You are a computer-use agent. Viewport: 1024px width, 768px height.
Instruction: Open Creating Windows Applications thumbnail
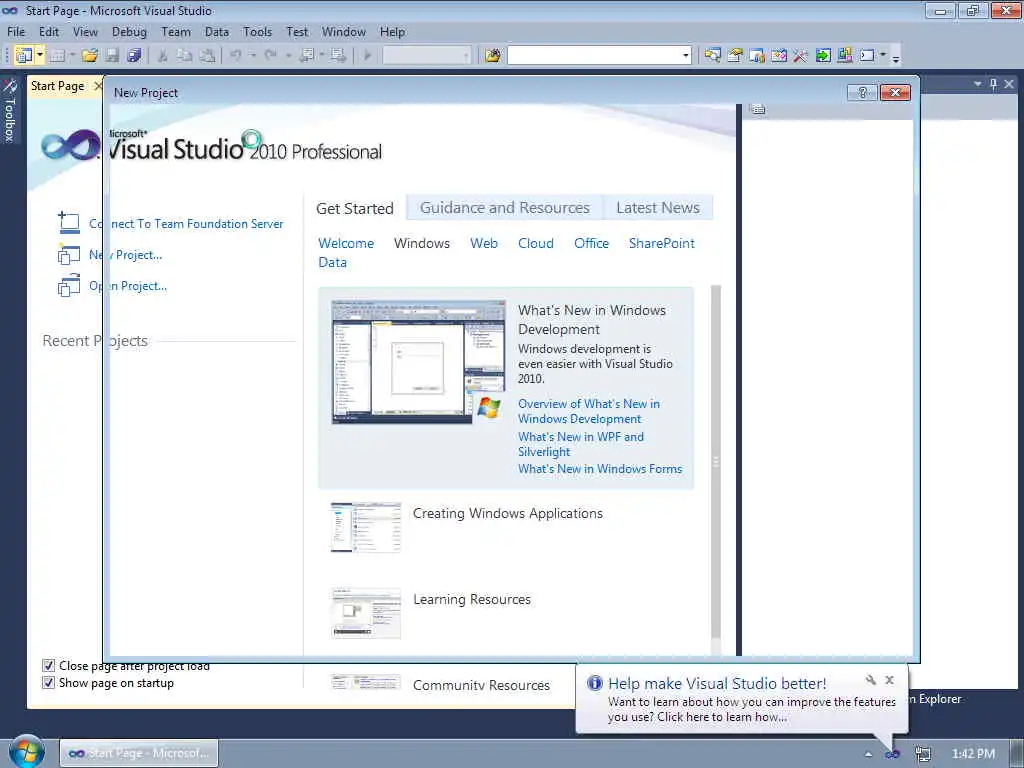(x=366, y=528)
